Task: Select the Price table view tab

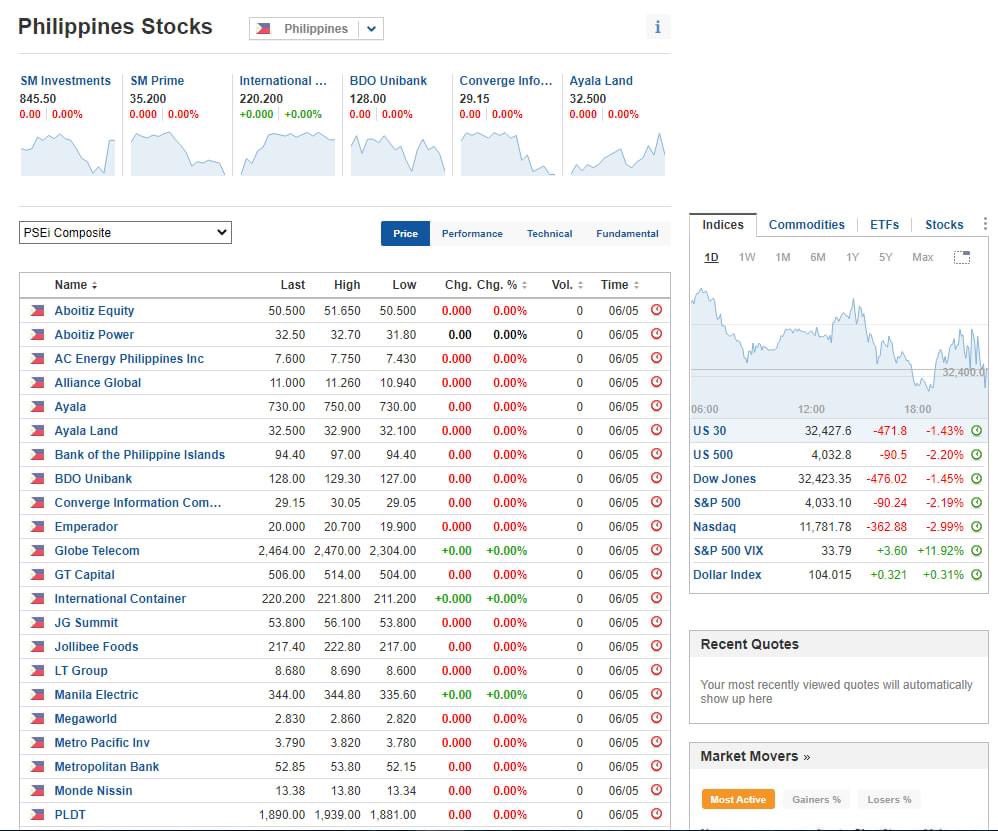Action: click(x=405, y=234)
